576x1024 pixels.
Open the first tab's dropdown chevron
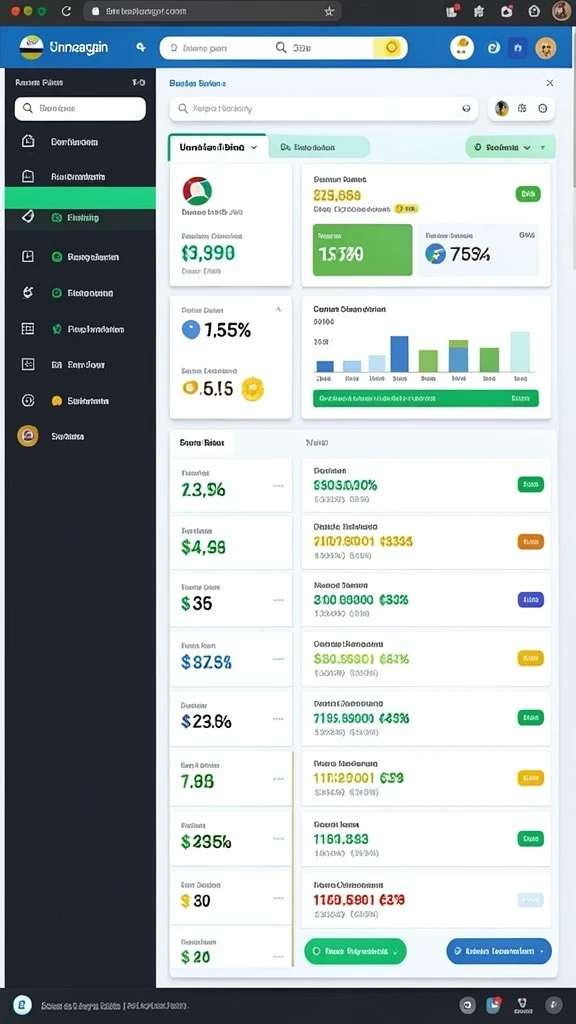pos(254,148)
